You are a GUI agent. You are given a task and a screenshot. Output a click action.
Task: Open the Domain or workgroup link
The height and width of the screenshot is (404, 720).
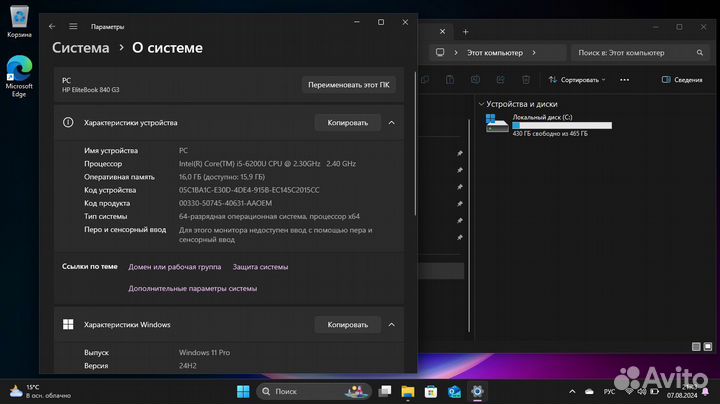point(174,267)
